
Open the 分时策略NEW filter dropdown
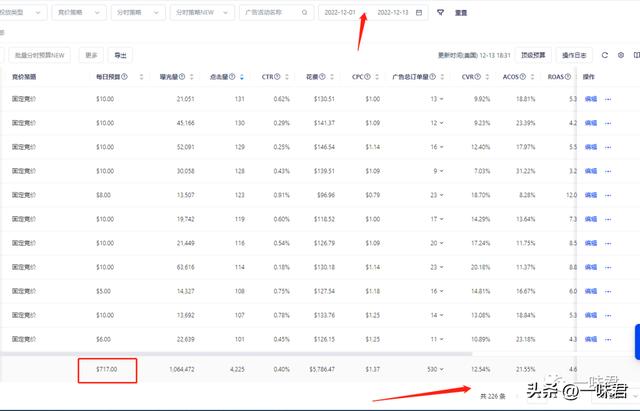click(x=202, y=13)
